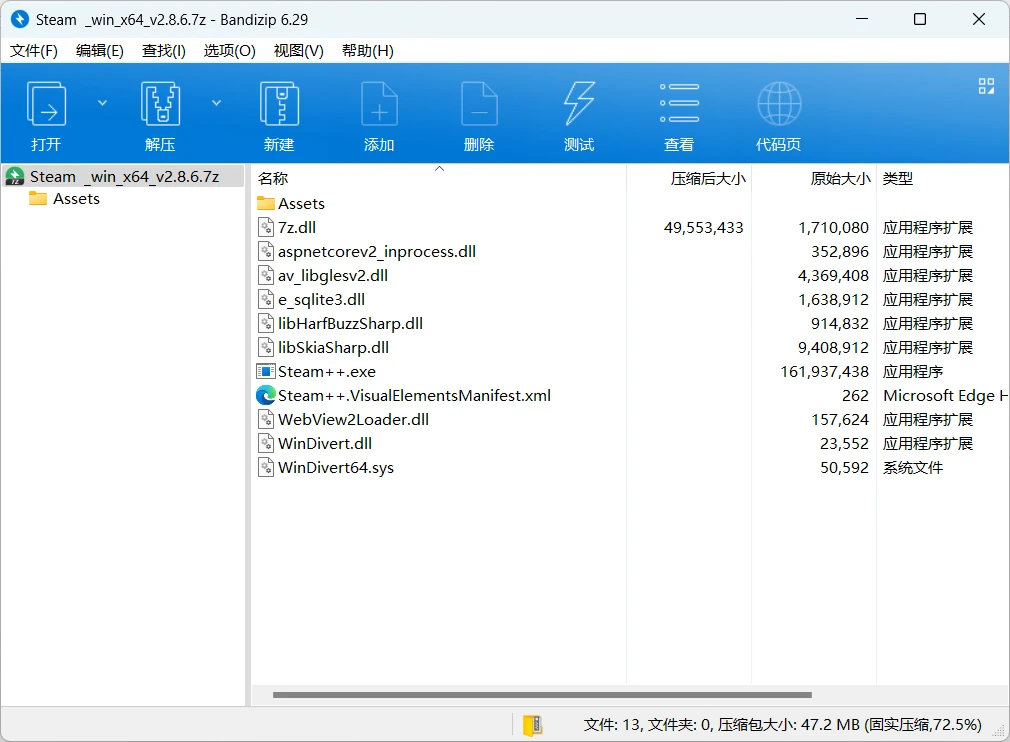Click the Bandizip app icon in title bar

pyautogui.click(x=20, y=19)
